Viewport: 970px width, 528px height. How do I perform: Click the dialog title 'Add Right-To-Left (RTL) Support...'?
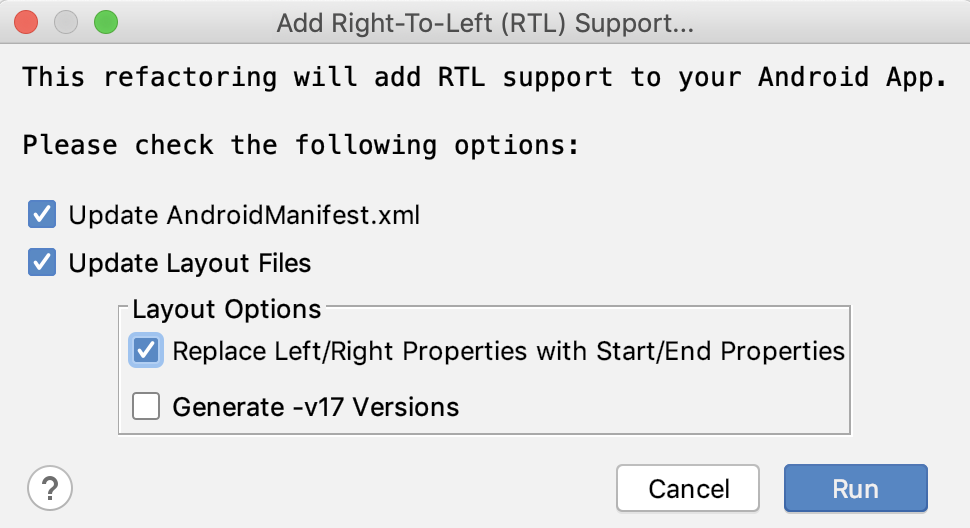485,22
